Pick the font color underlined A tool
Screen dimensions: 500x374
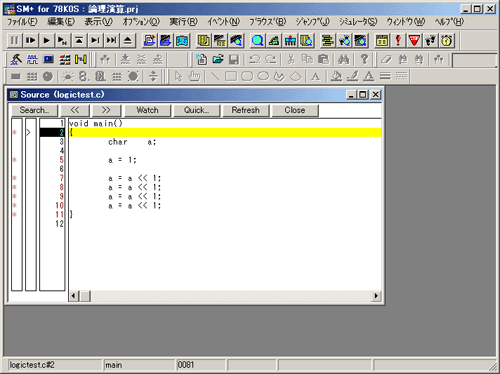click(368, 76)
